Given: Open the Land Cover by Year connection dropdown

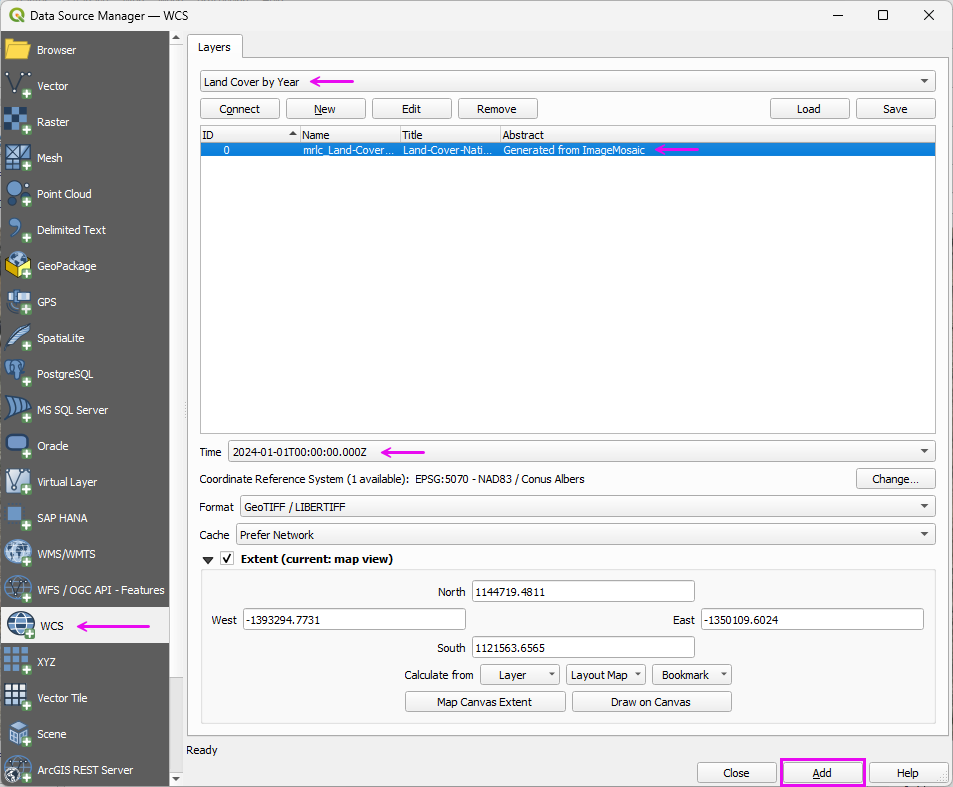Looking at the screenshot, I should (567, 82).
